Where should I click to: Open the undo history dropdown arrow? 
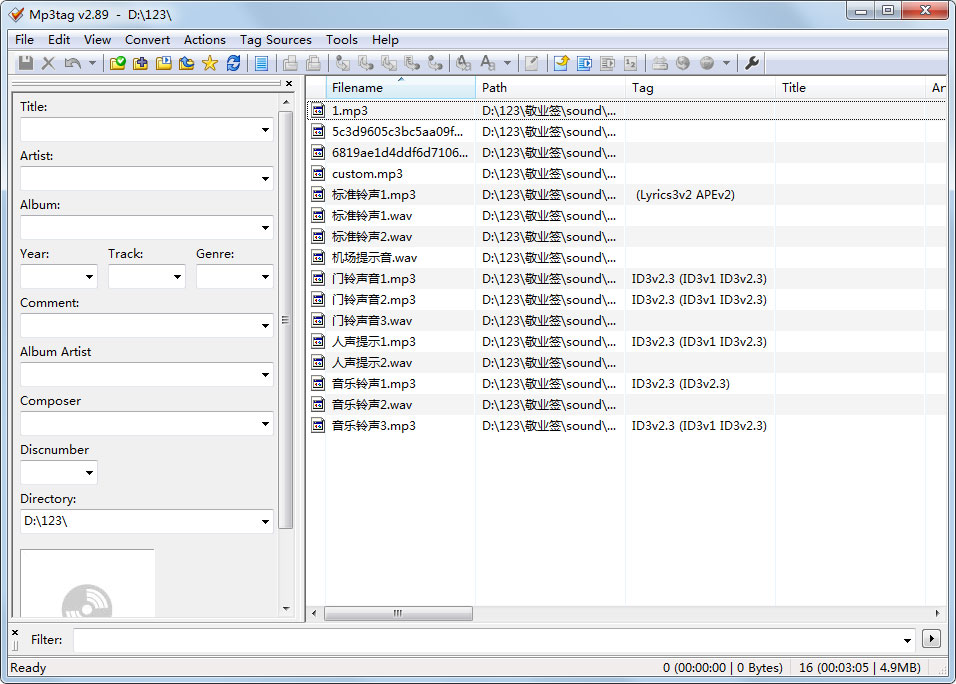(92, 63)
